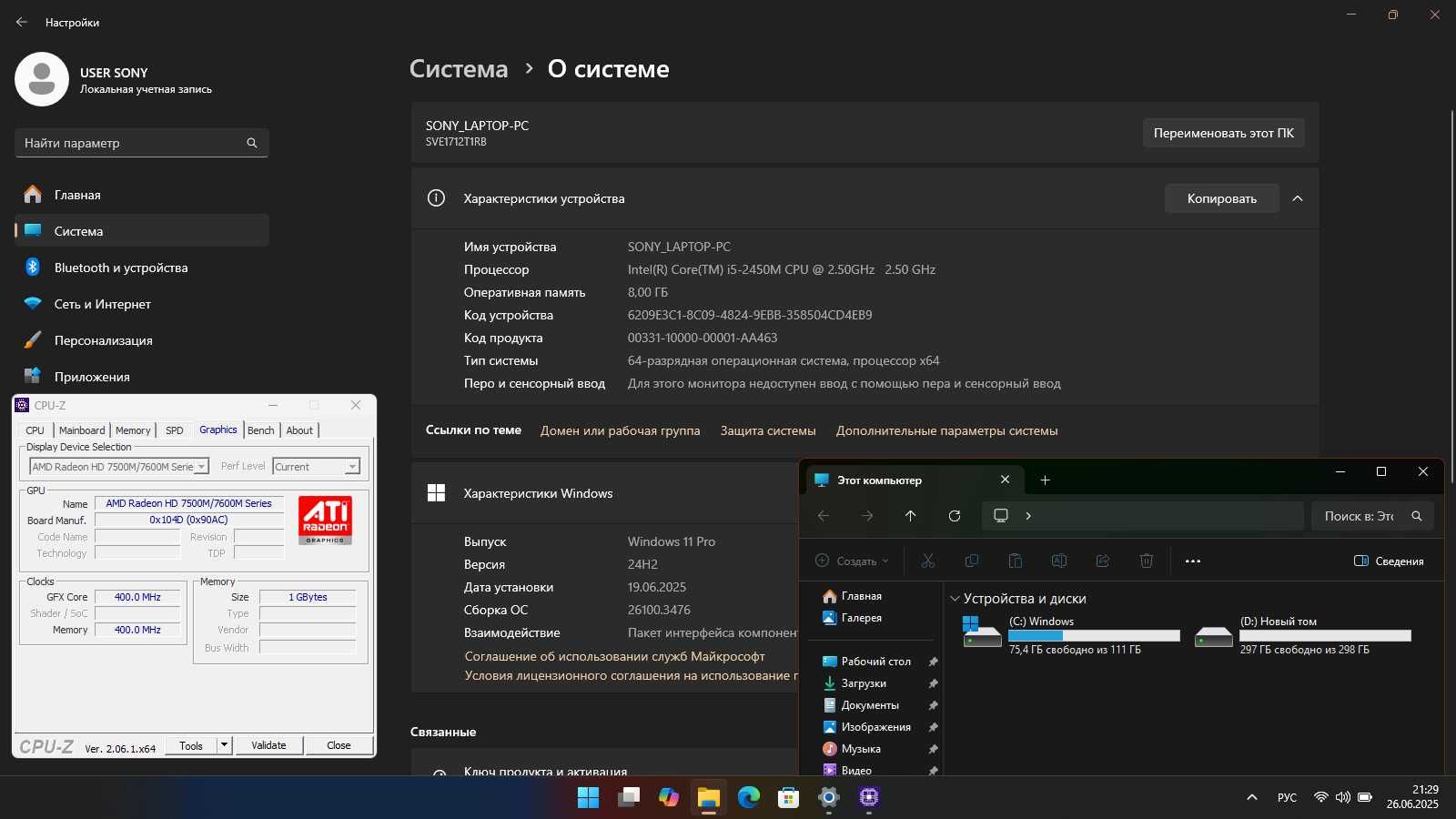Viewport: 1456px width, 819px height.
Task: Click Cut scissors icon in Explorer toolbar
Action: click(928, 561)
